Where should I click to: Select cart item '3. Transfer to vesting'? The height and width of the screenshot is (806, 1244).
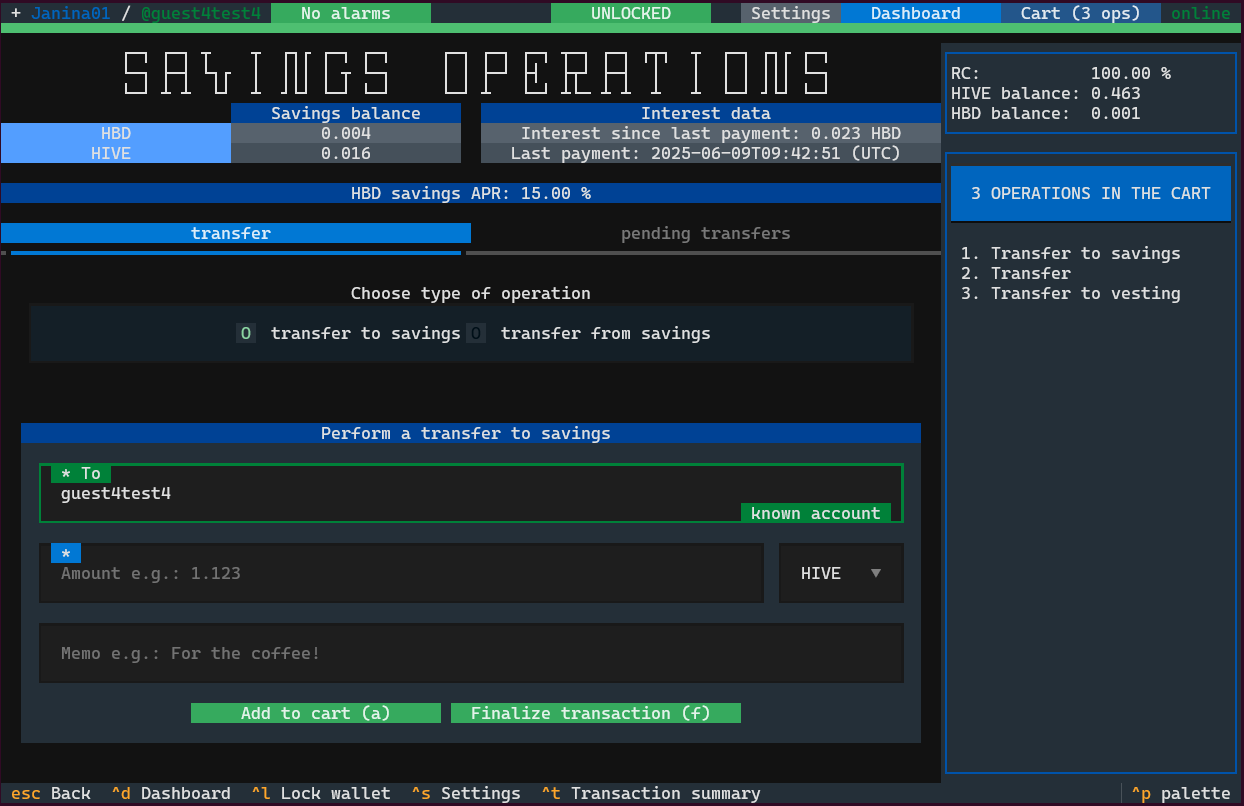[x=1071, y=293]
